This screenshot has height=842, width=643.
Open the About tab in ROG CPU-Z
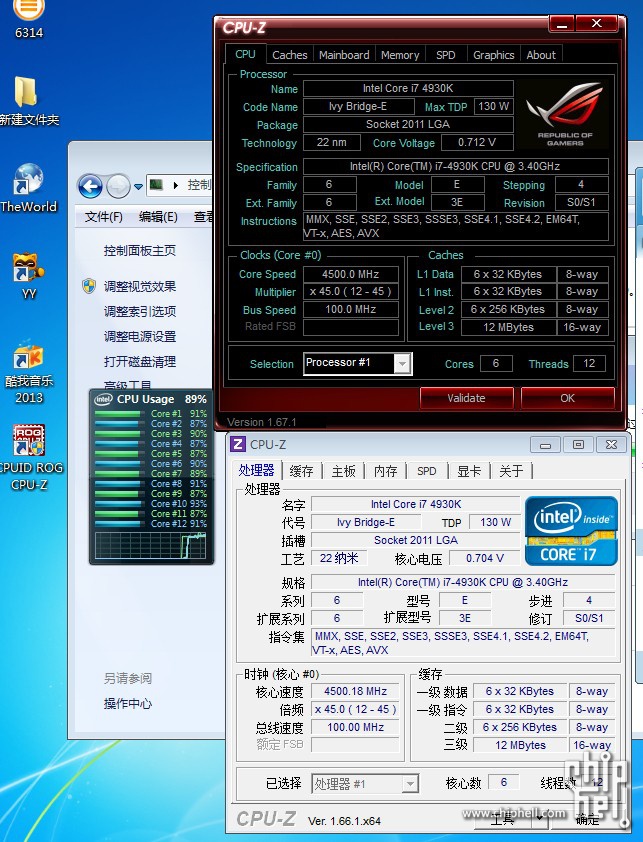540,55
